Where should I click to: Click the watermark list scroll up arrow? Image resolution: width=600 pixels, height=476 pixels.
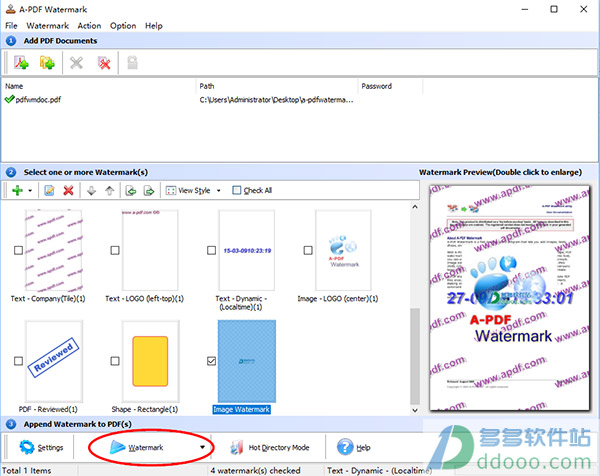pos(415,207)
